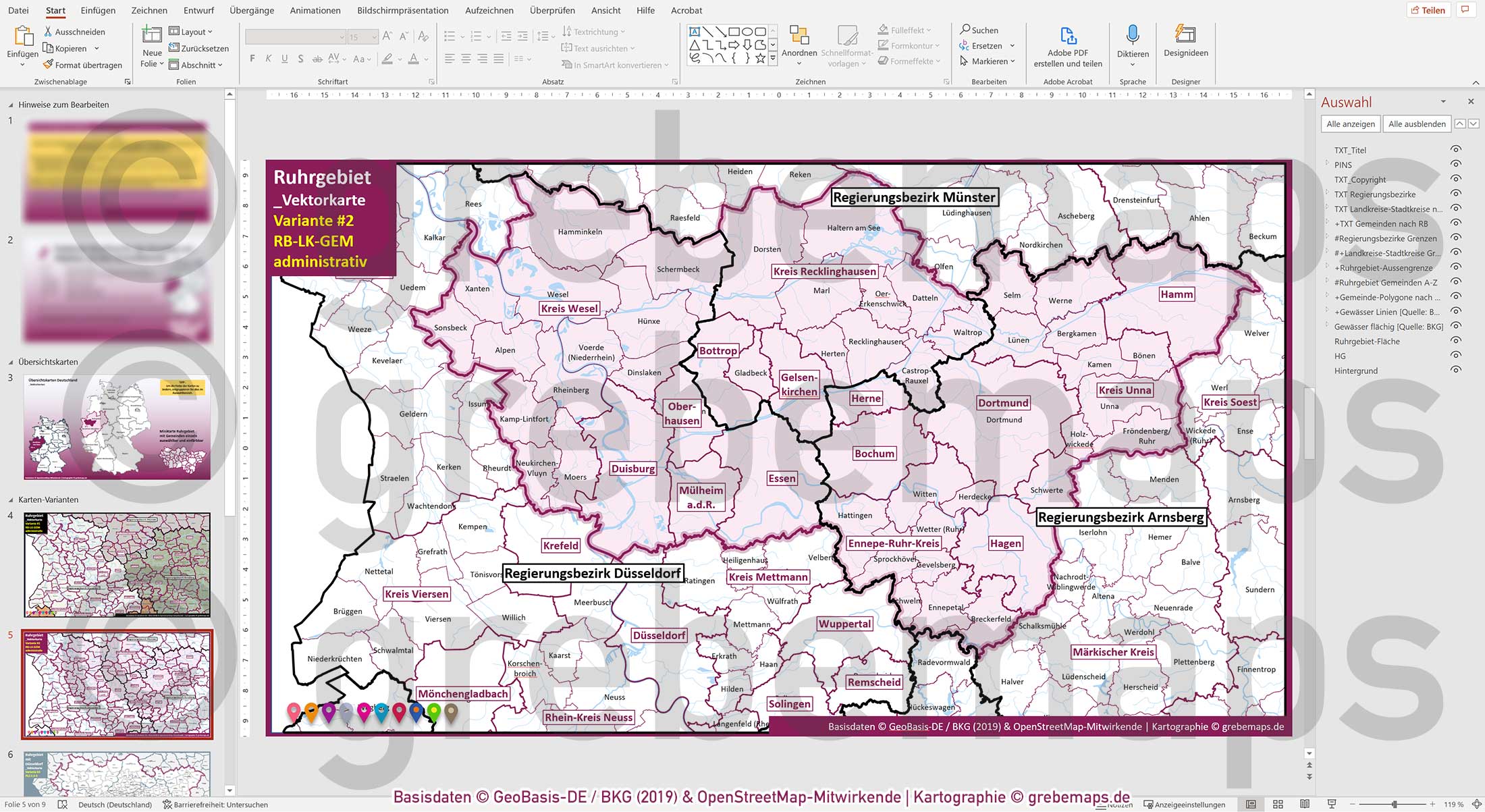1485x812 pixels.
Task: Click the Ausschneiden (cut) icon
Action: point(49,31)
